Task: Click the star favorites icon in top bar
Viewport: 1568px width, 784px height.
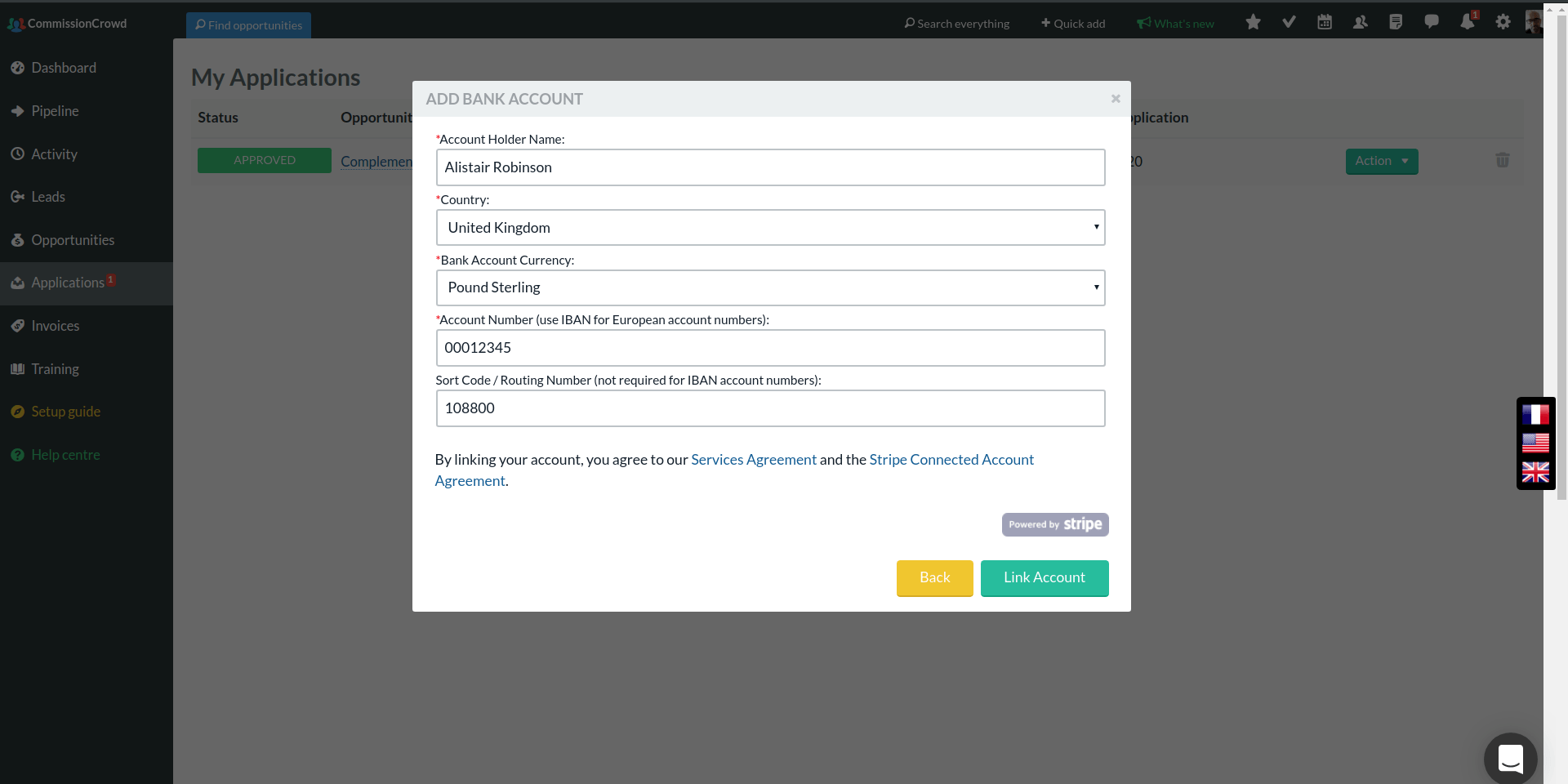Action: tap(1253, 22)
